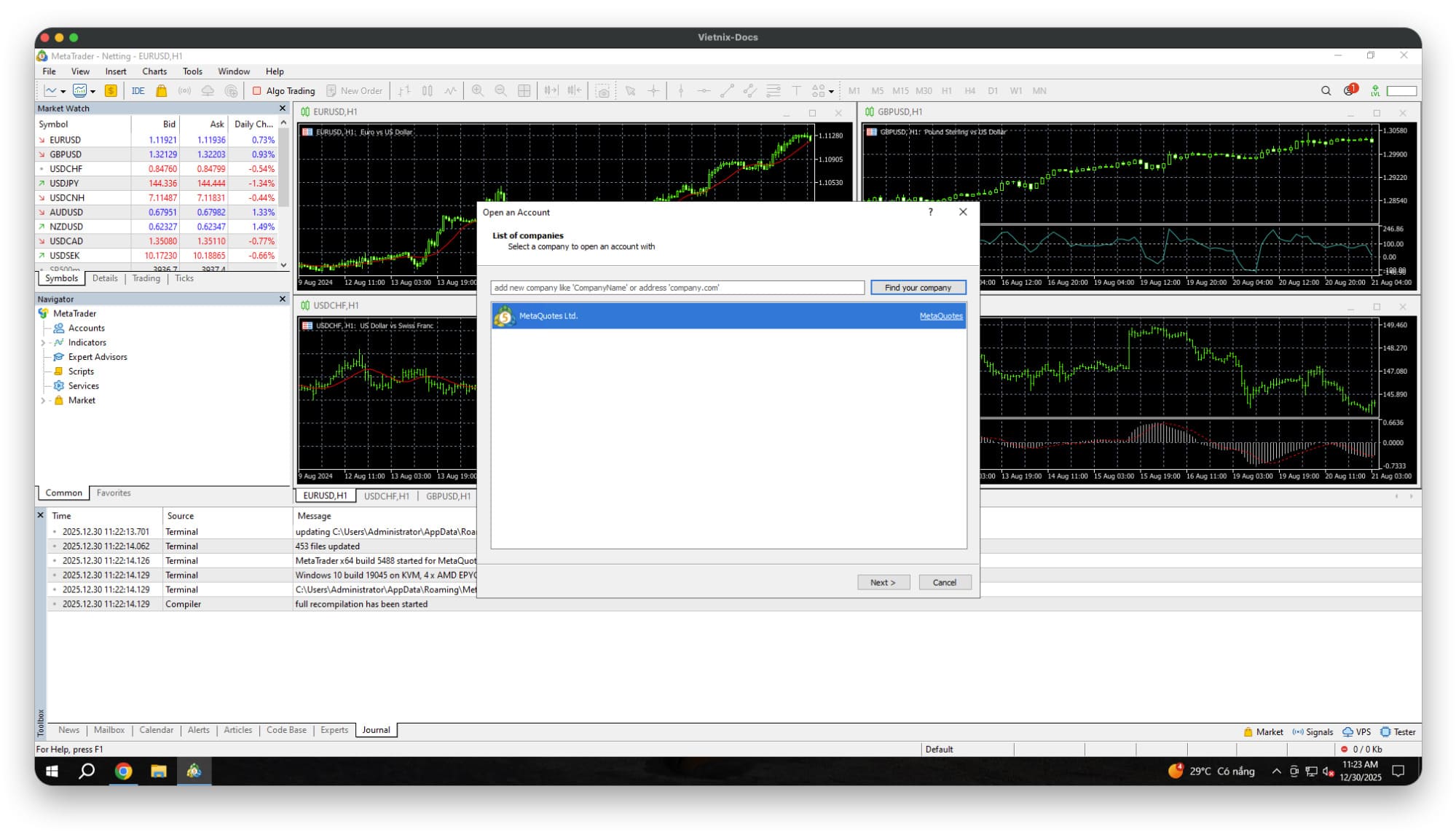Click the chart grid toolbar icon

coord(524,91)
